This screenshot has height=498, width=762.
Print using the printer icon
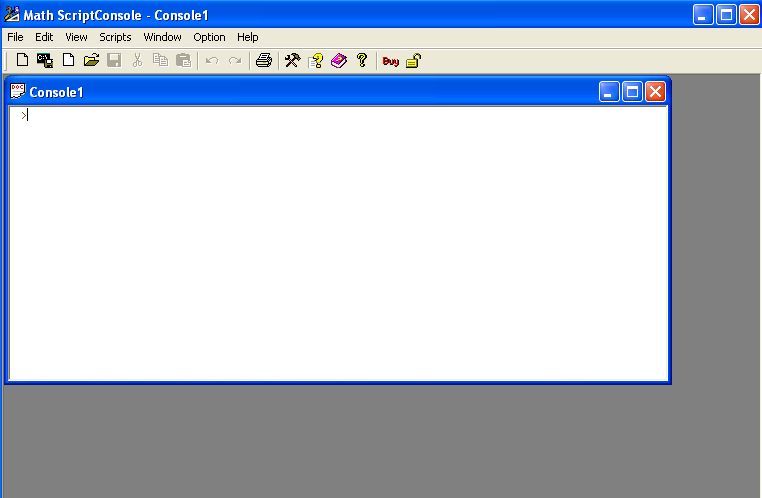(x=264, y=60)
